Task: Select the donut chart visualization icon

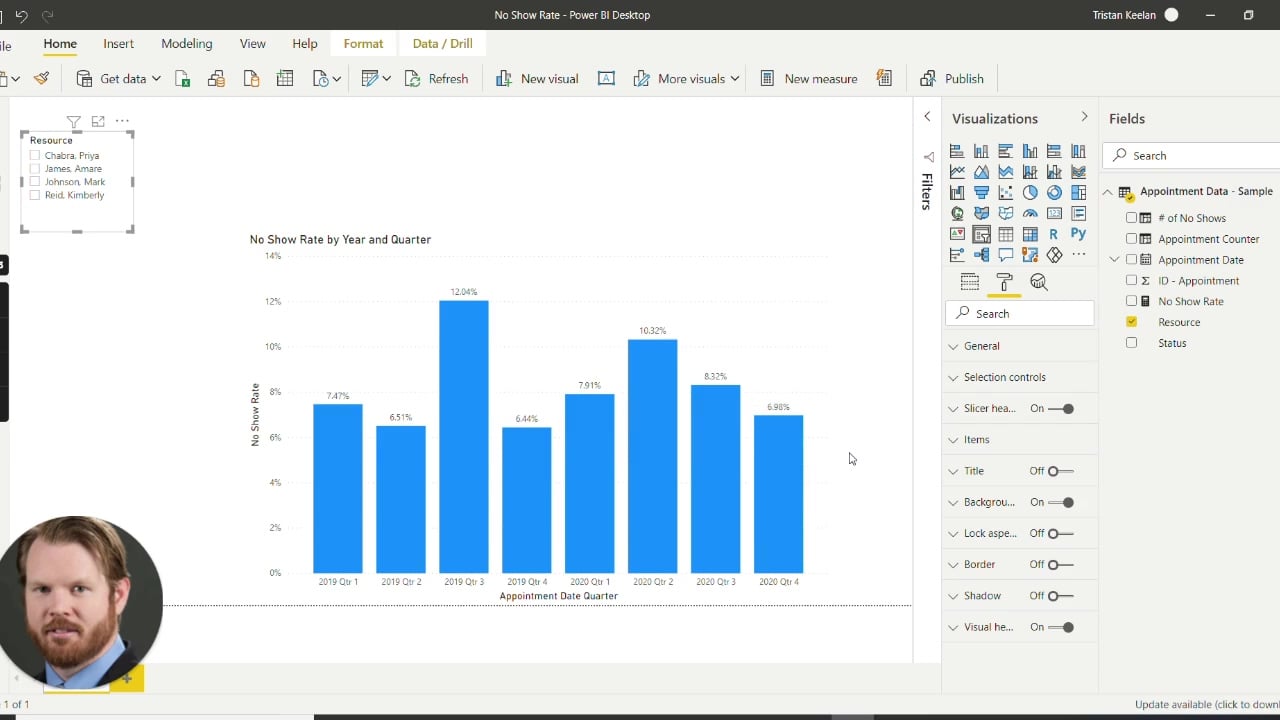Action: tap(1054, 192)
